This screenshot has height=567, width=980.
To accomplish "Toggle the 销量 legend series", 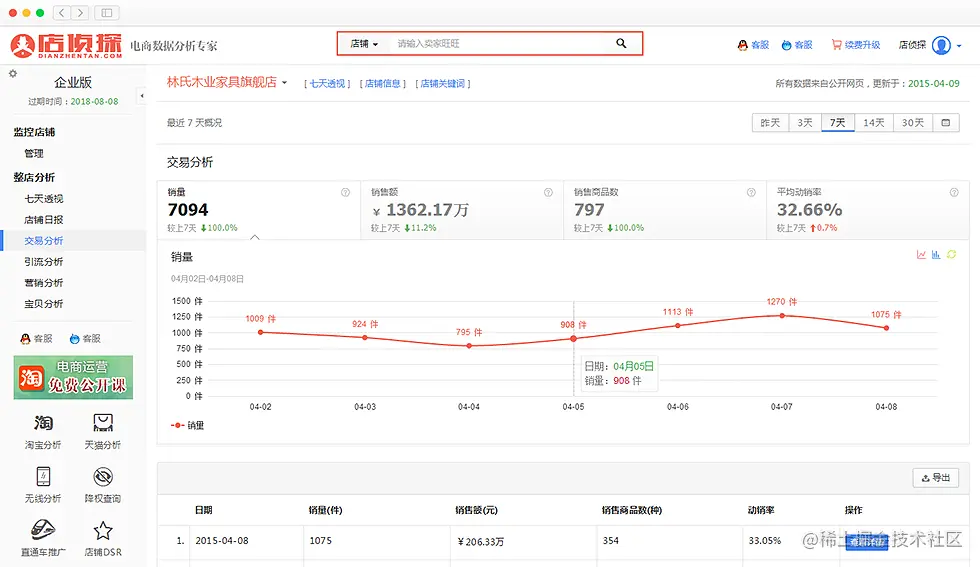I will click(188, 425).
